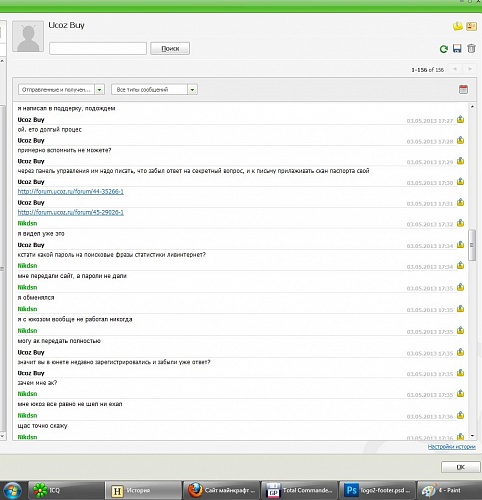
Task: Click the message 'примерно вспомнить не можете?'
Action: (x=64, y=150)
